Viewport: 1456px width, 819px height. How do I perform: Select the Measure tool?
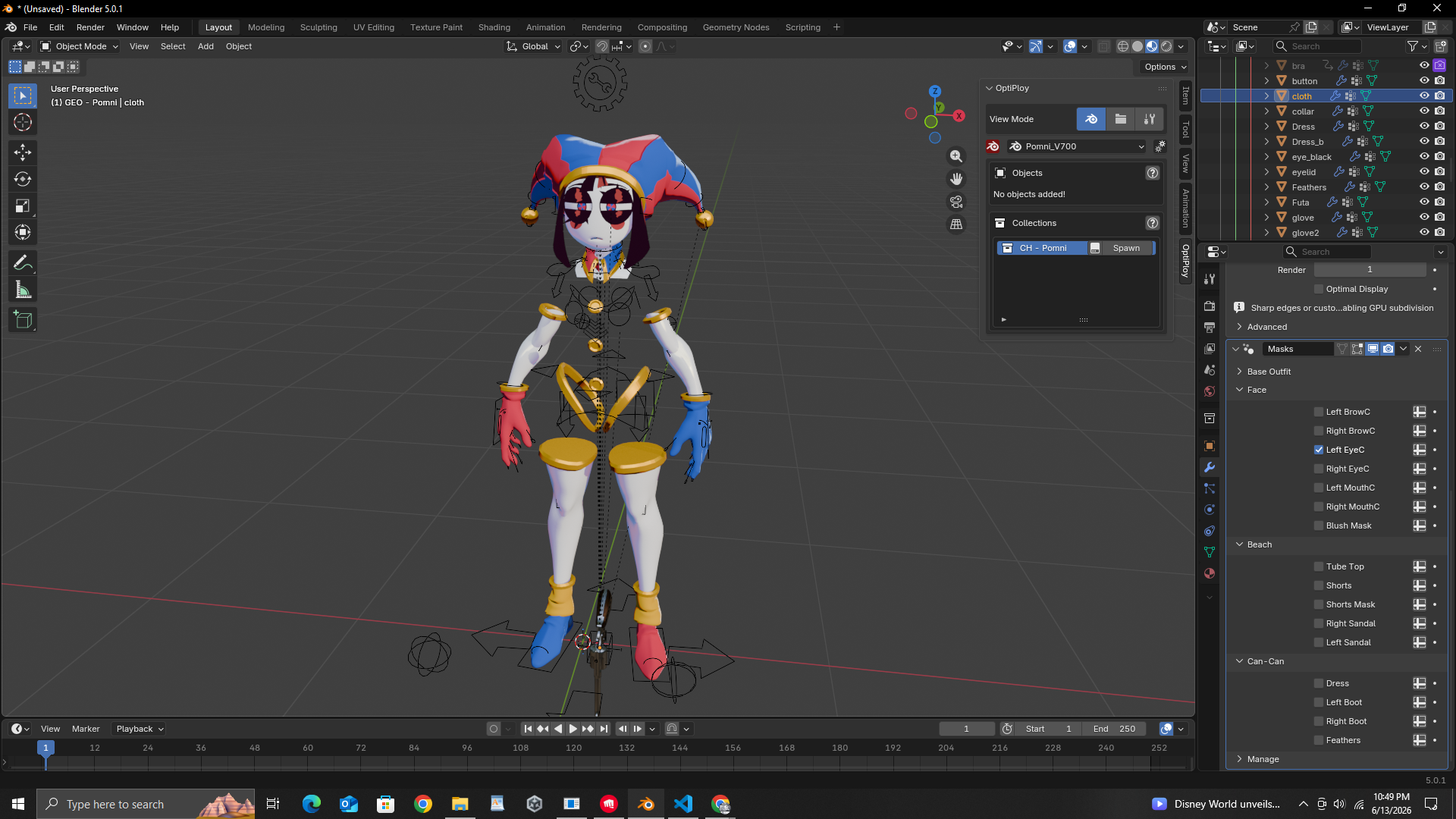tap(23, 290)
